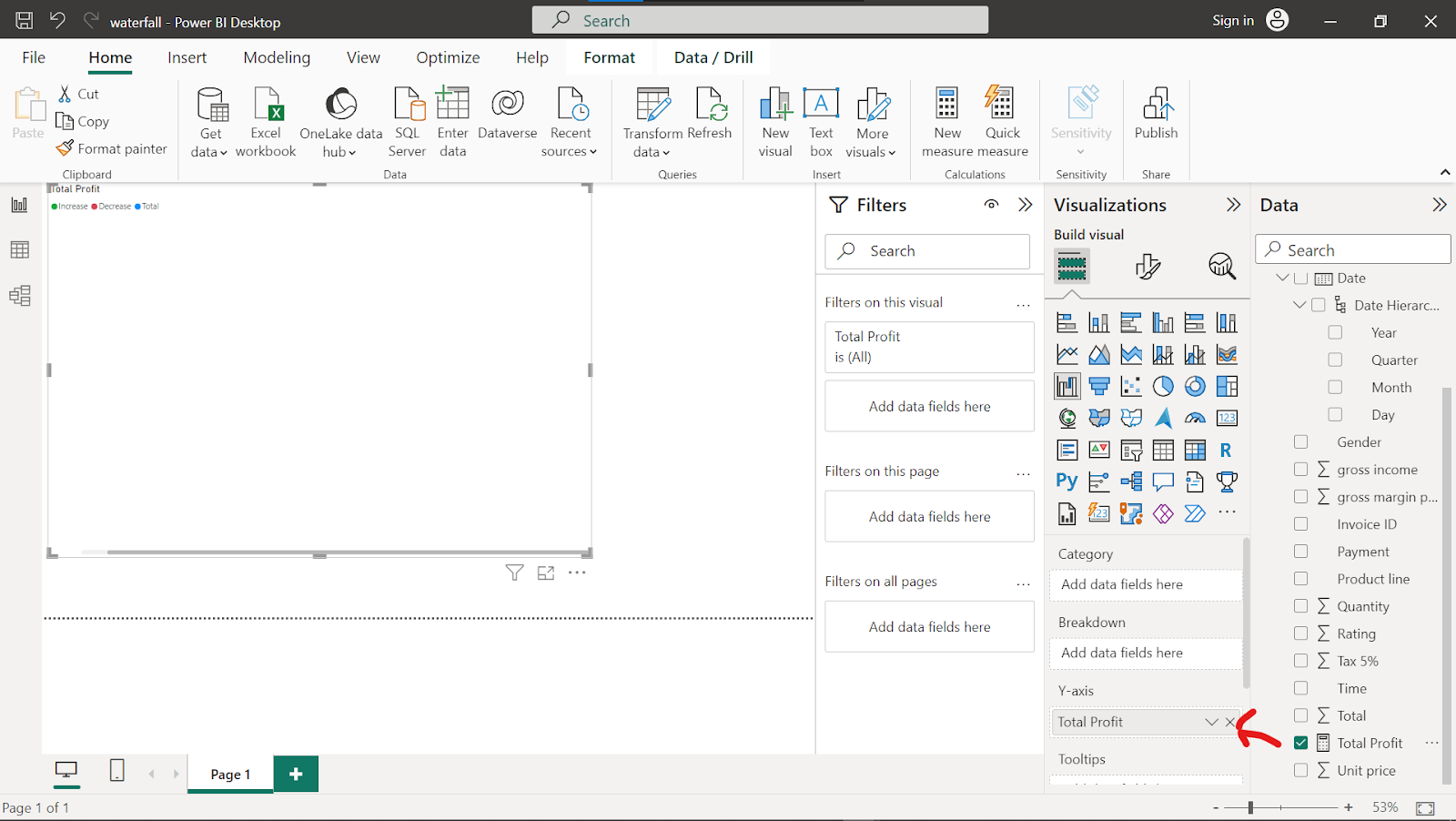Check the Invoice ID field checkbox
The height and width of the screenshot is (821, 1456).
point(1300,523)
